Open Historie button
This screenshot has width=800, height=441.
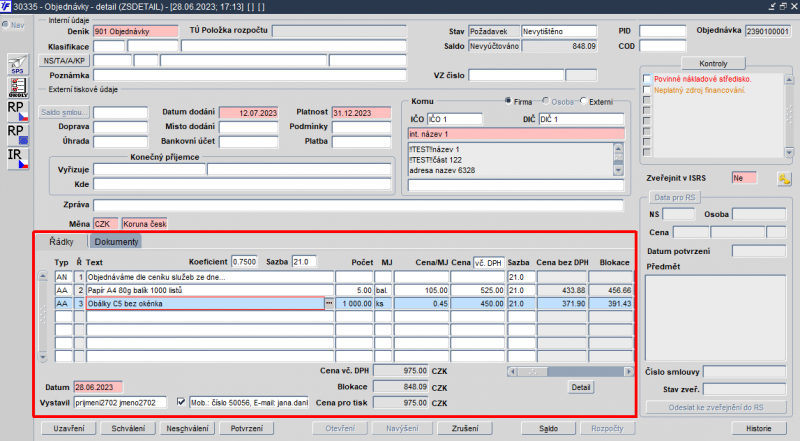(758, 428)
